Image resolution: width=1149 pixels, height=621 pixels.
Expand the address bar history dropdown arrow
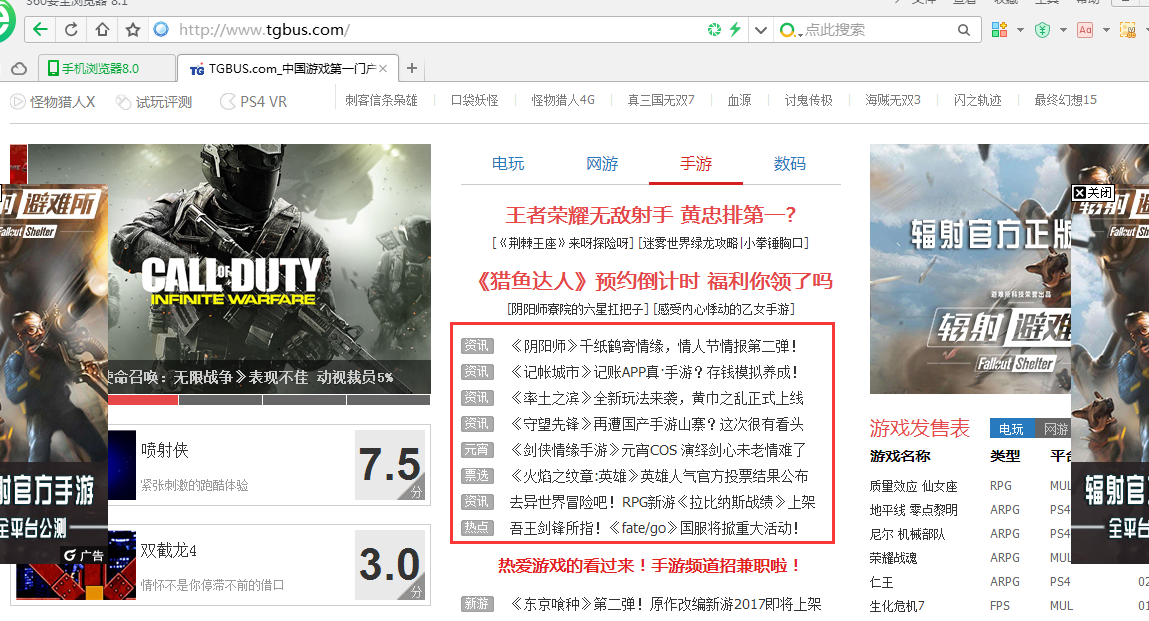pos(761,30)
